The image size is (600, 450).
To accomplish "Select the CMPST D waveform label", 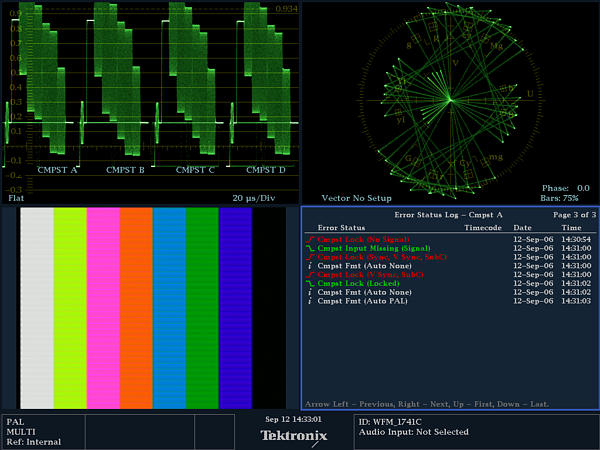I will [265, 170].
